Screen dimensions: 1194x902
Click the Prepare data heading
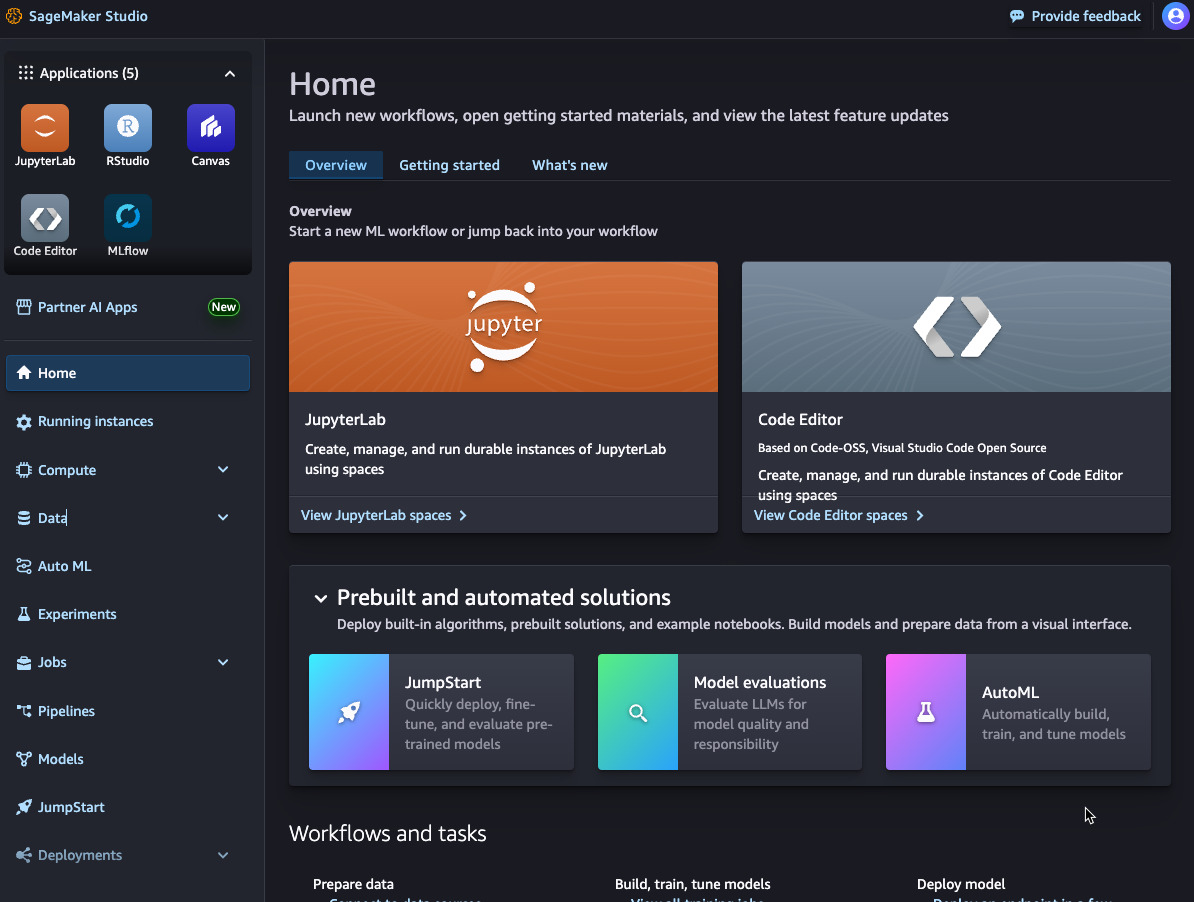[x=353, y=884]
